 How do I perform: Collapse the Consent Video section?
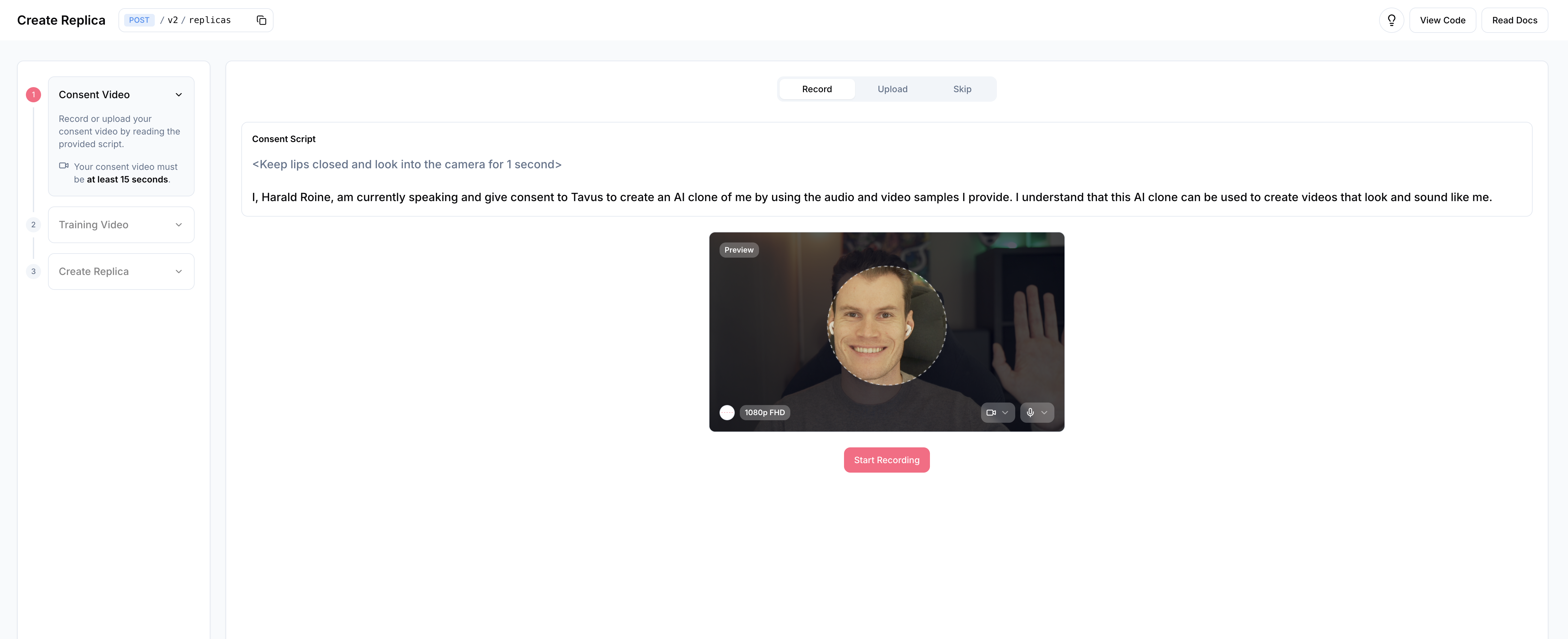178,94
